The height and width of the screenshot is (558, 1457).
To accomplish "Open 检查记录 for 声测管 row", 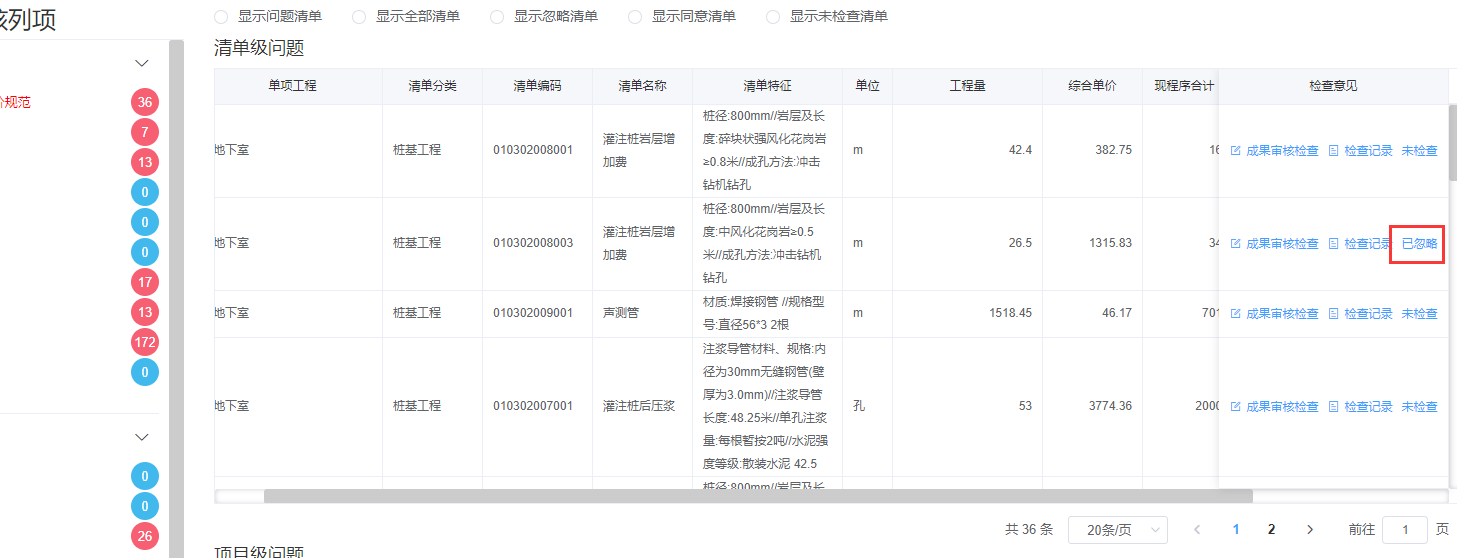I will click(x=1360, y=314).
